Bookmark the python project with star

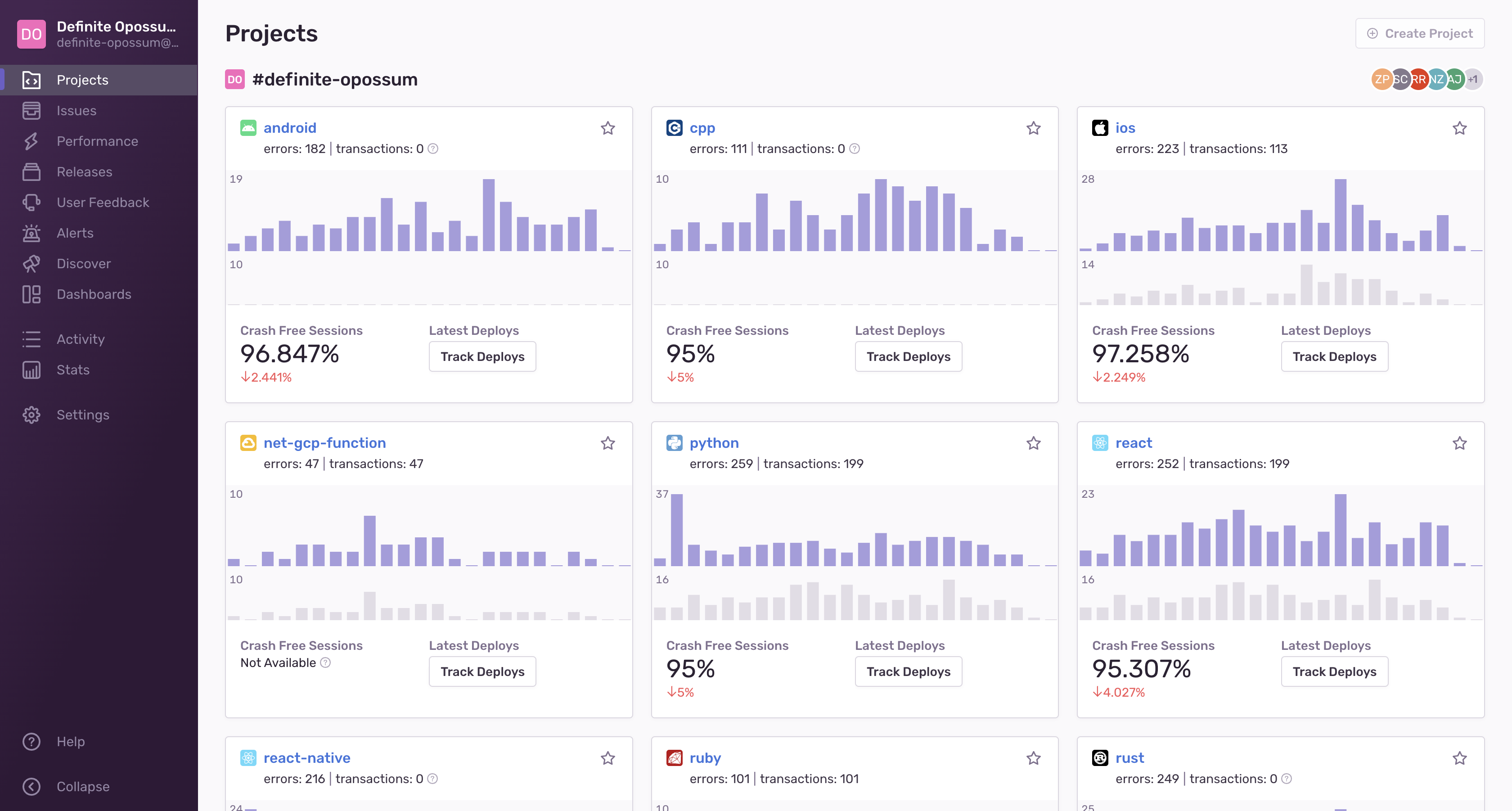[1033, 443]
